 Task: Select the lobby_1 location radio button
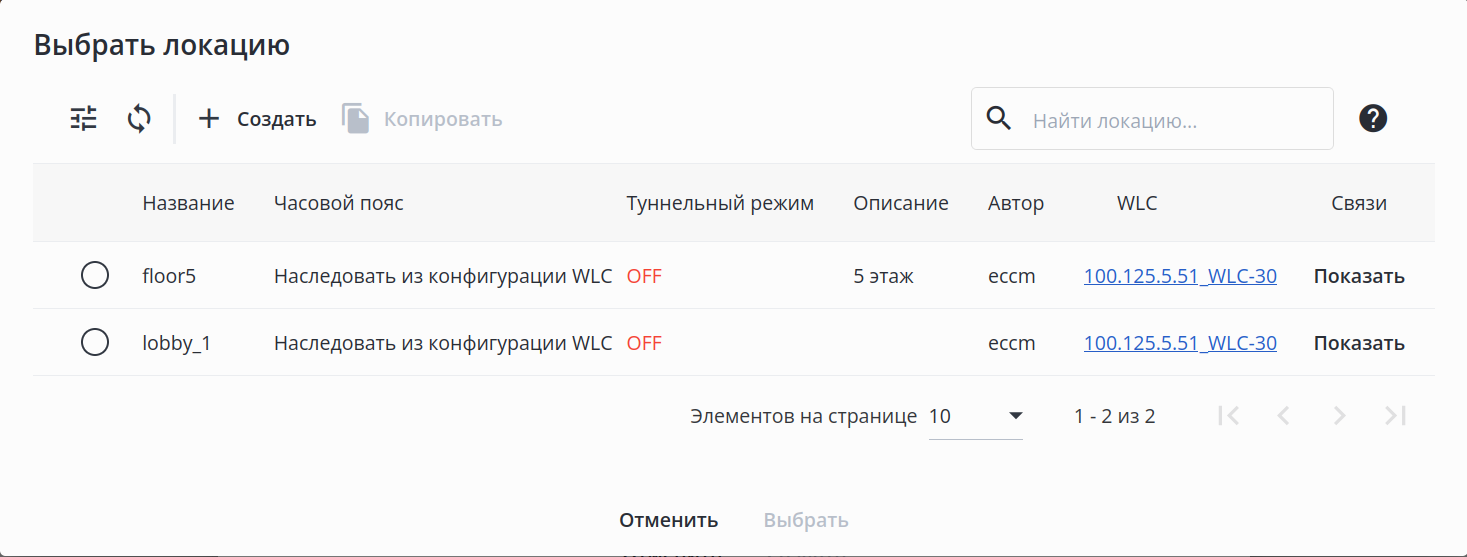95,343
